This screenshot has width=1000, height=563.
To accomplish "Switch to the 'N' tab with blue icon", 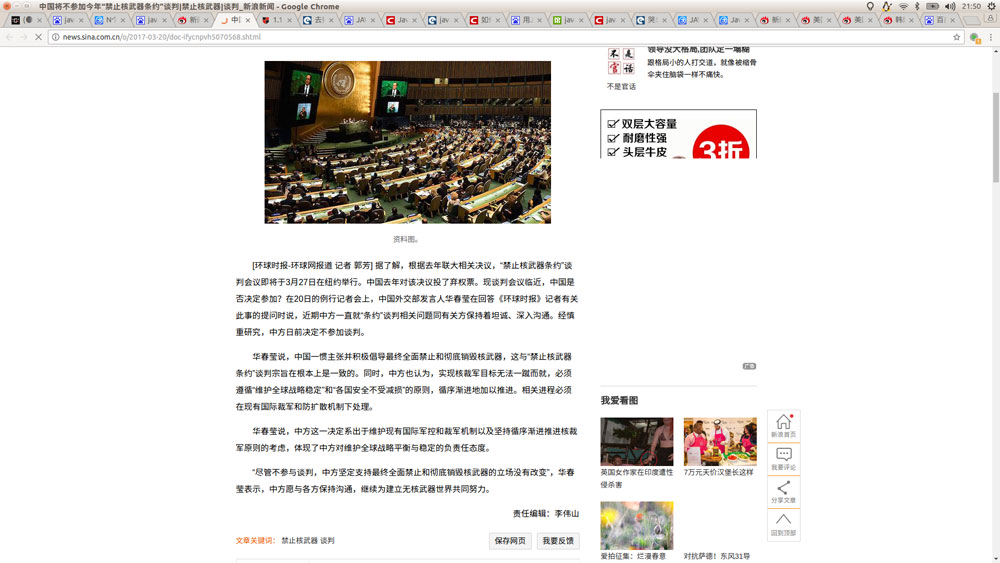I will tap(110, 20).
